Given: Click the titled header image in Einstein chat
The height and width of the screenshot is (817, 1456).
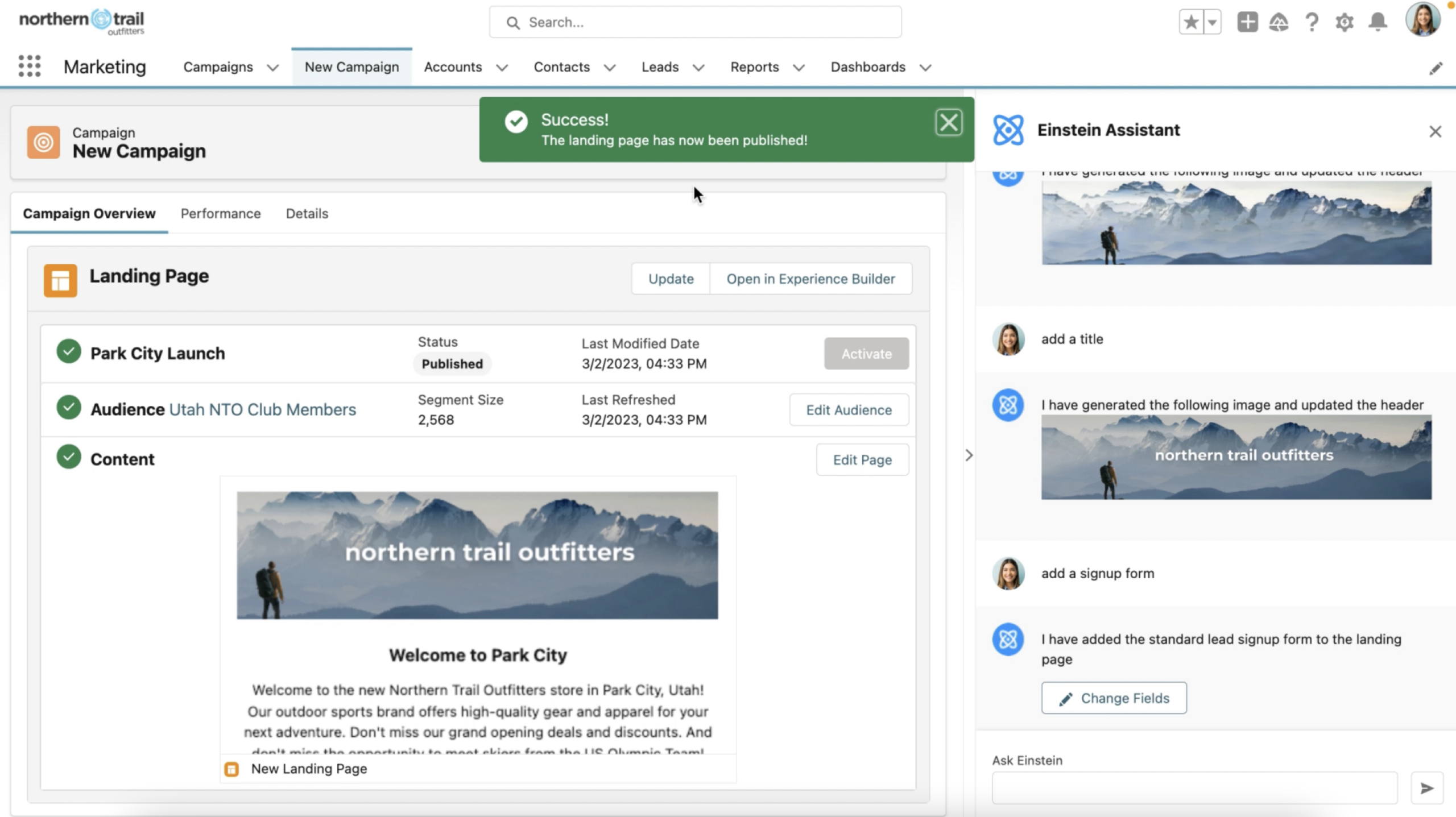Looking at the screenshot, I should (1236, 458).
